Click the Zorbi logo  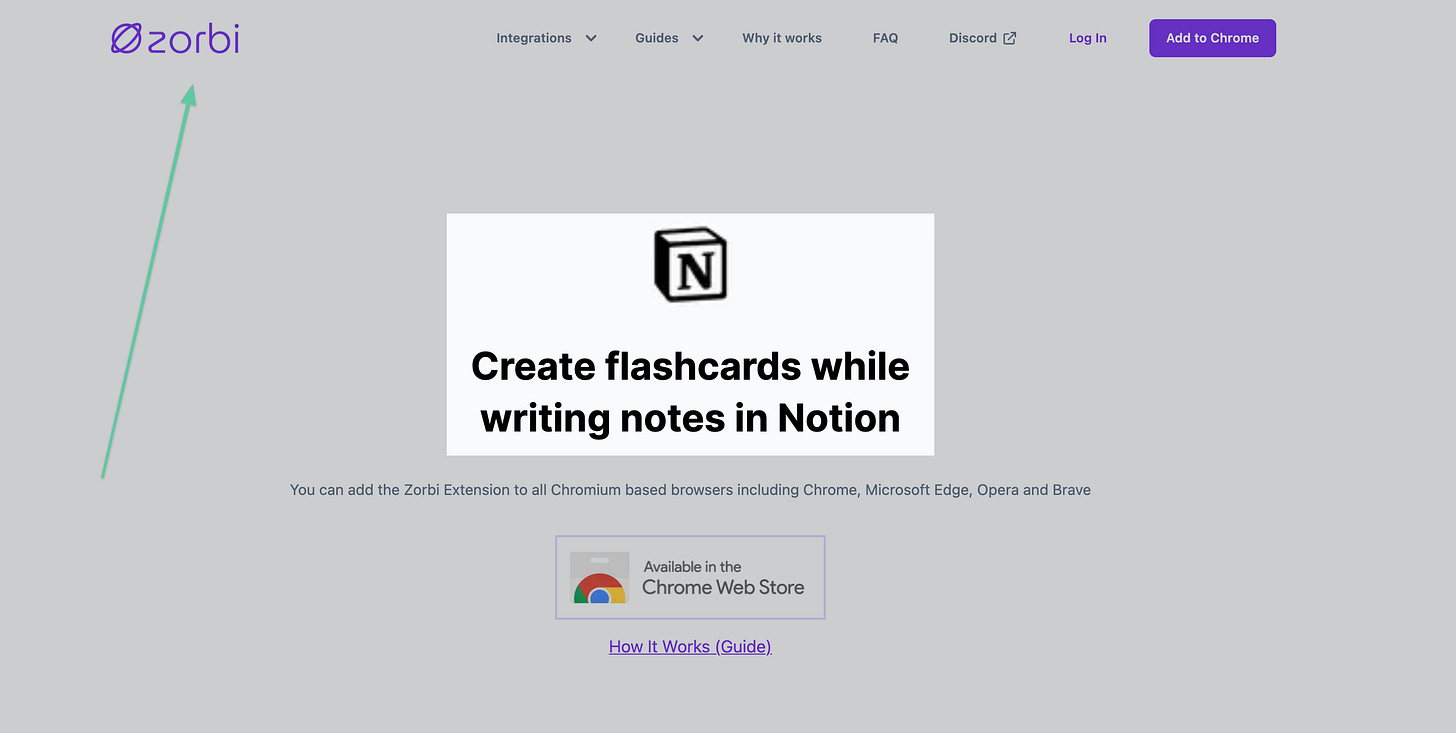tap(175, 38)
